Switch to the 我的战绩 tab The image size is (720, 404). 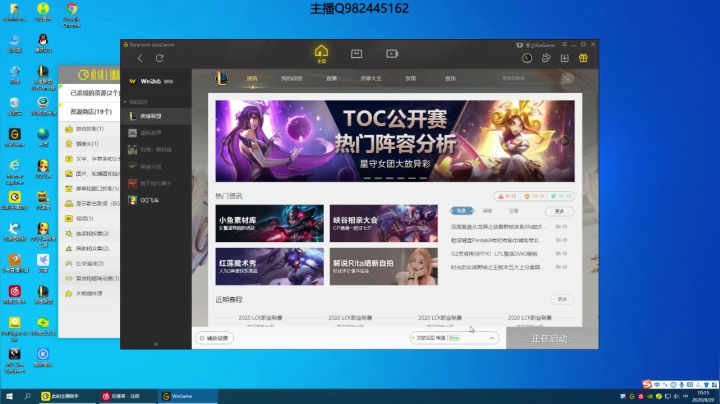coord(292,79)
